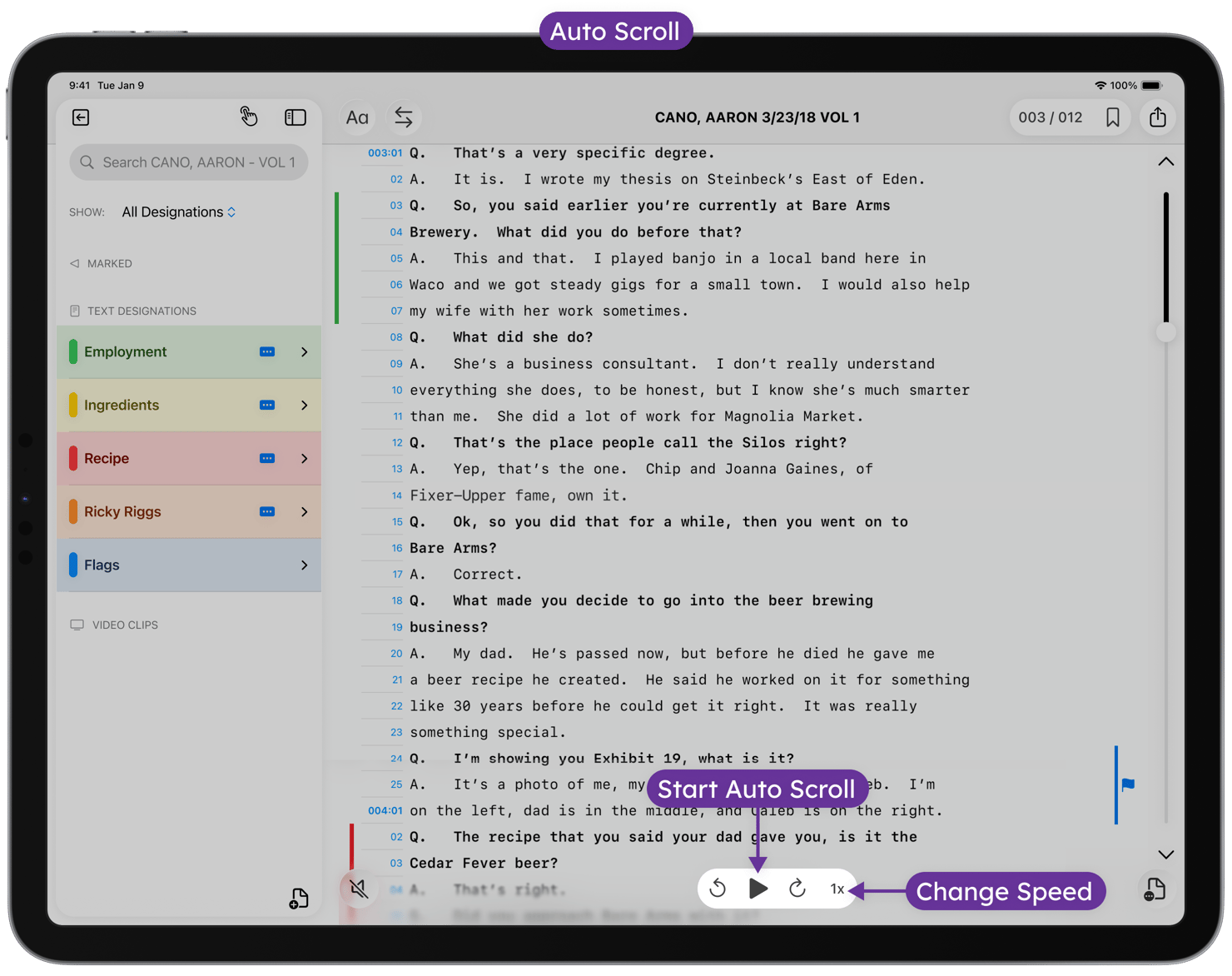
Task: Open the MARKED section header
Action: click(x=101, y=264)
